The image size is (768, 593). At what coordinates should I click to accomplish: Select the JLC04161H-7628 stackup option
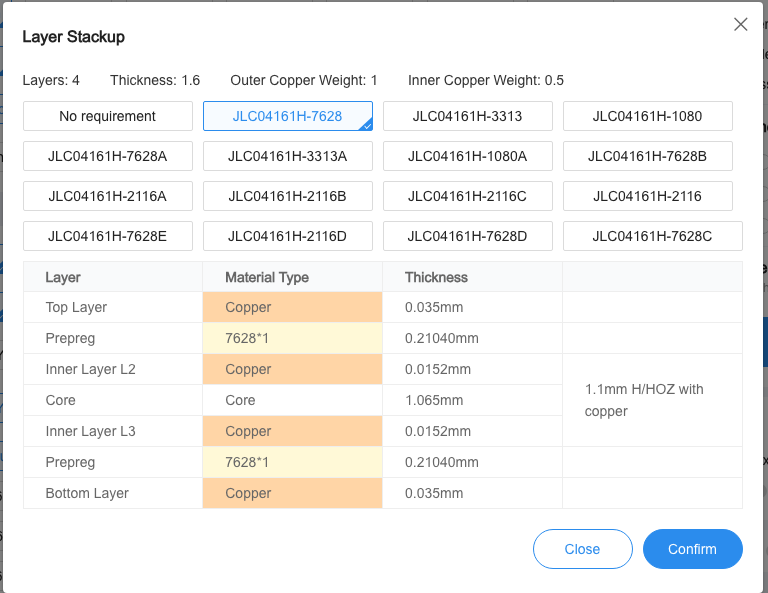point(288,116)
